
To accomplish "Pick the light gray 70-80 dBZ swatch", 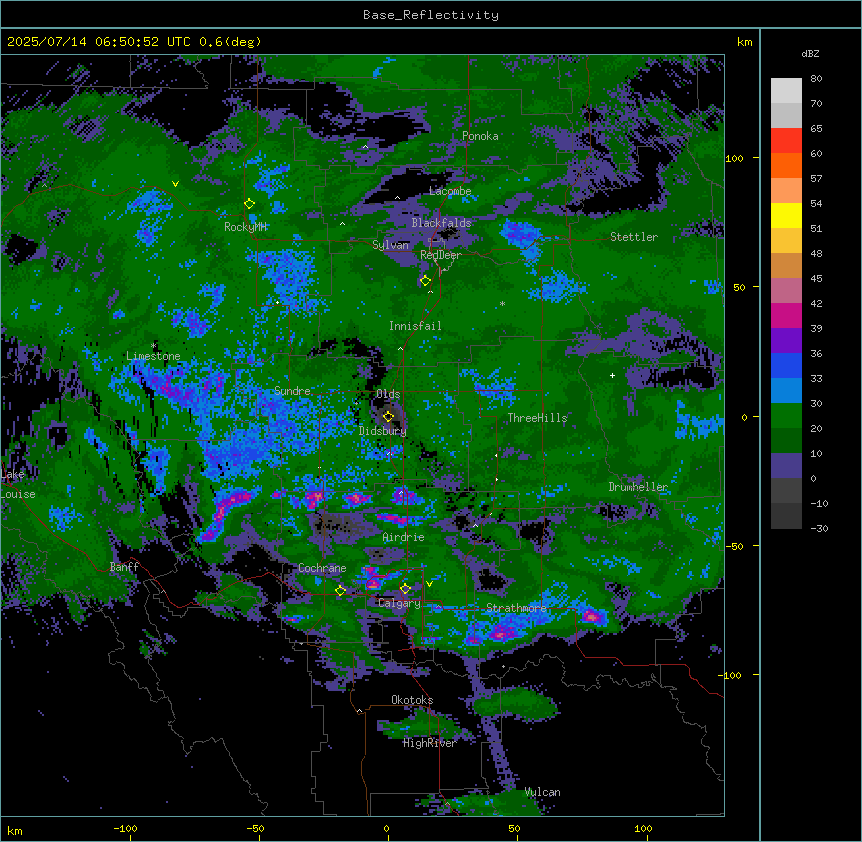I will 786,90.
